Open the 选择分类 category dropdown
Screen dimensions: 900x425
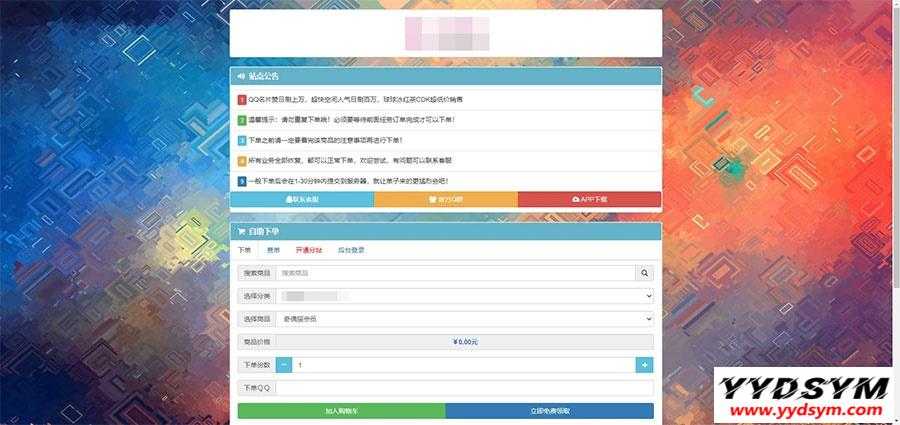464,296
